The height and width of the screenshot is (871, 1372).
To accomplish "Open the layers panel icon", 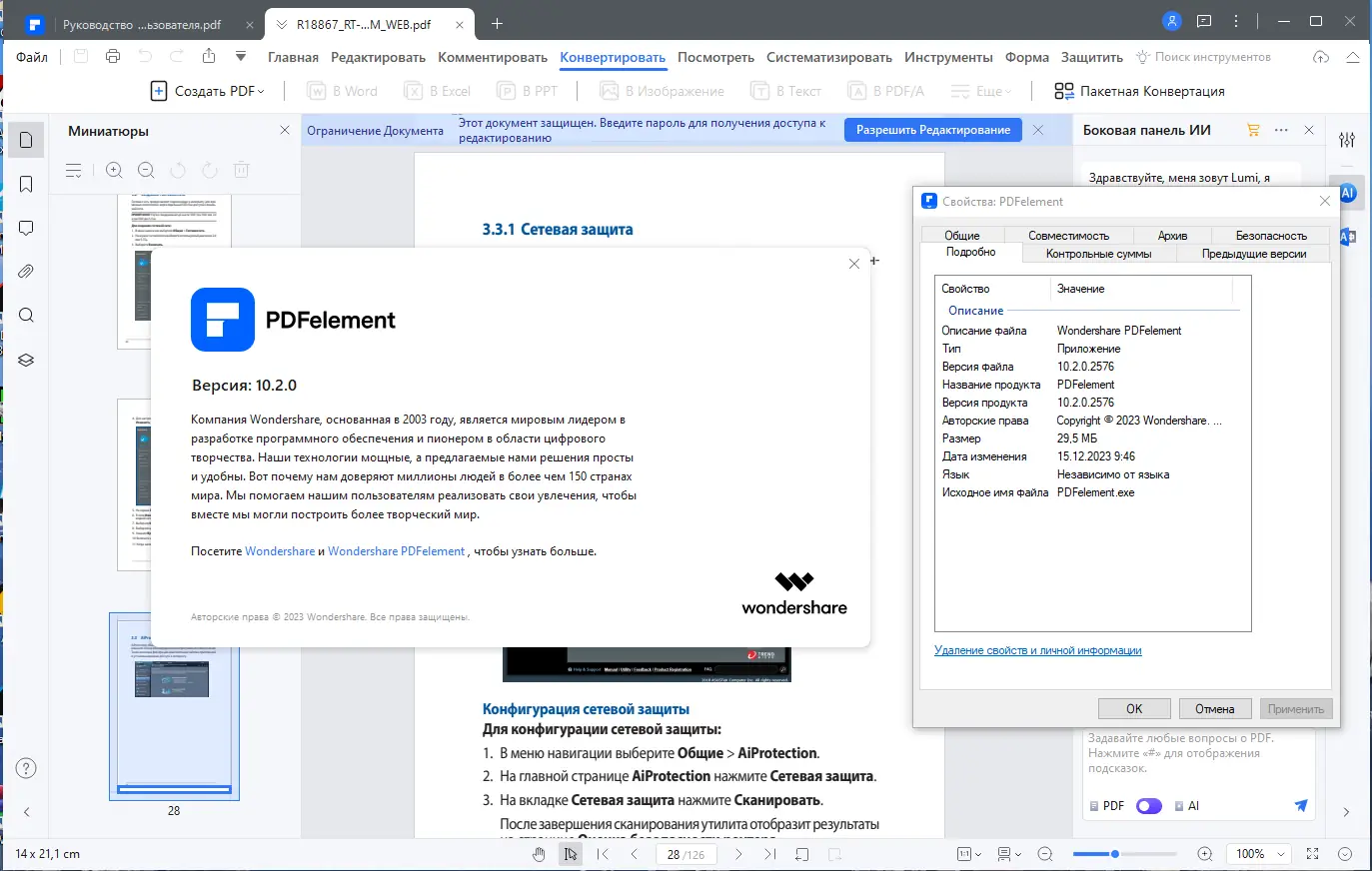I will (26, 360).
